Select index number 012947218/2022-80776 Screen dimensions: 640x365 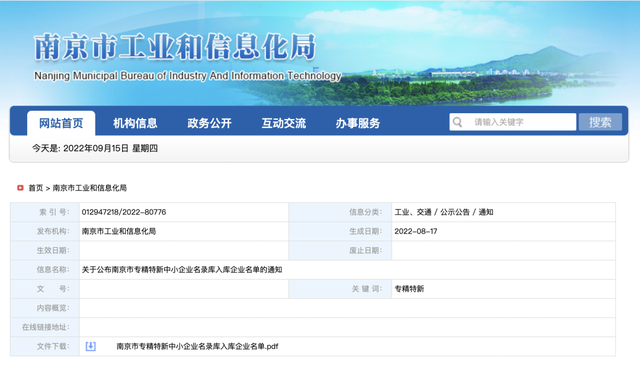(124, 212)
